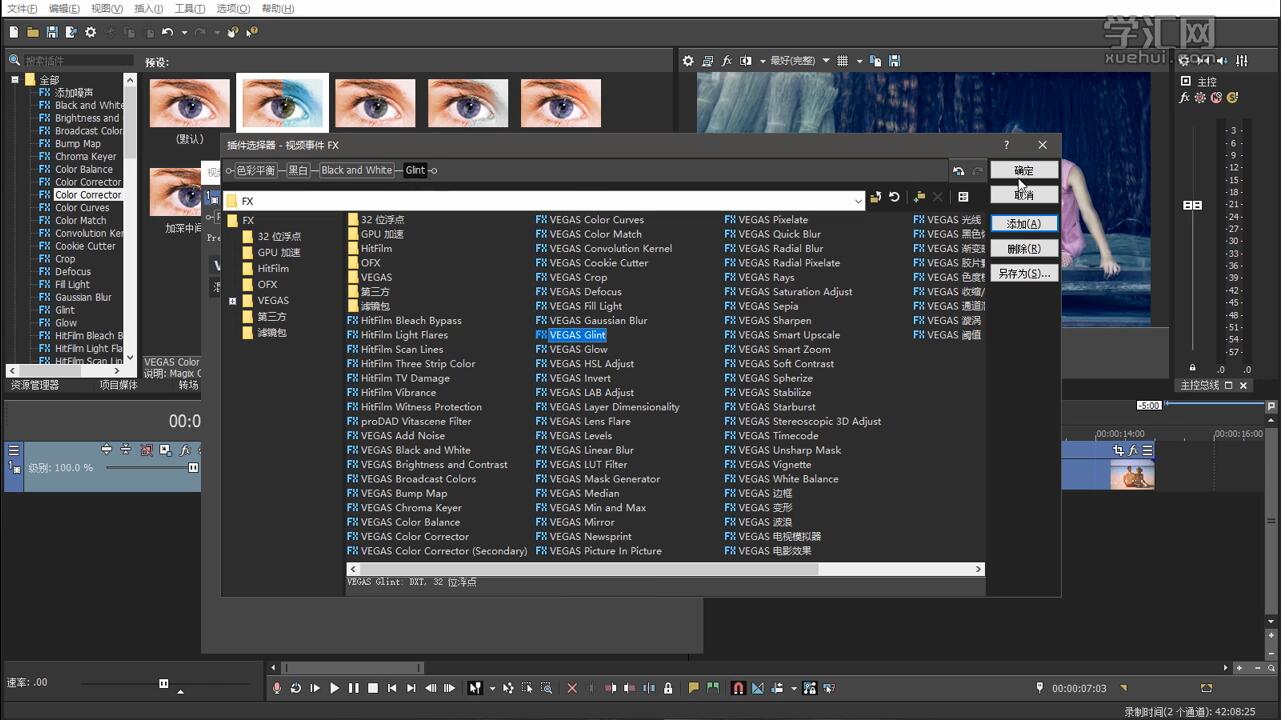This screenshot has height=720, width=1281.
Task: Click the Play button in transport bar
Action: tap(334, 688)
